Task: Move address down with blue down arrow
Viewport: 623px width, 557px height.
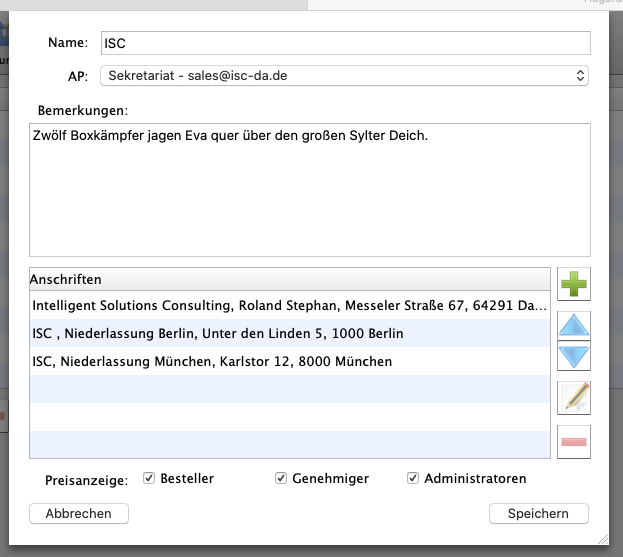Action: point(574,356)
